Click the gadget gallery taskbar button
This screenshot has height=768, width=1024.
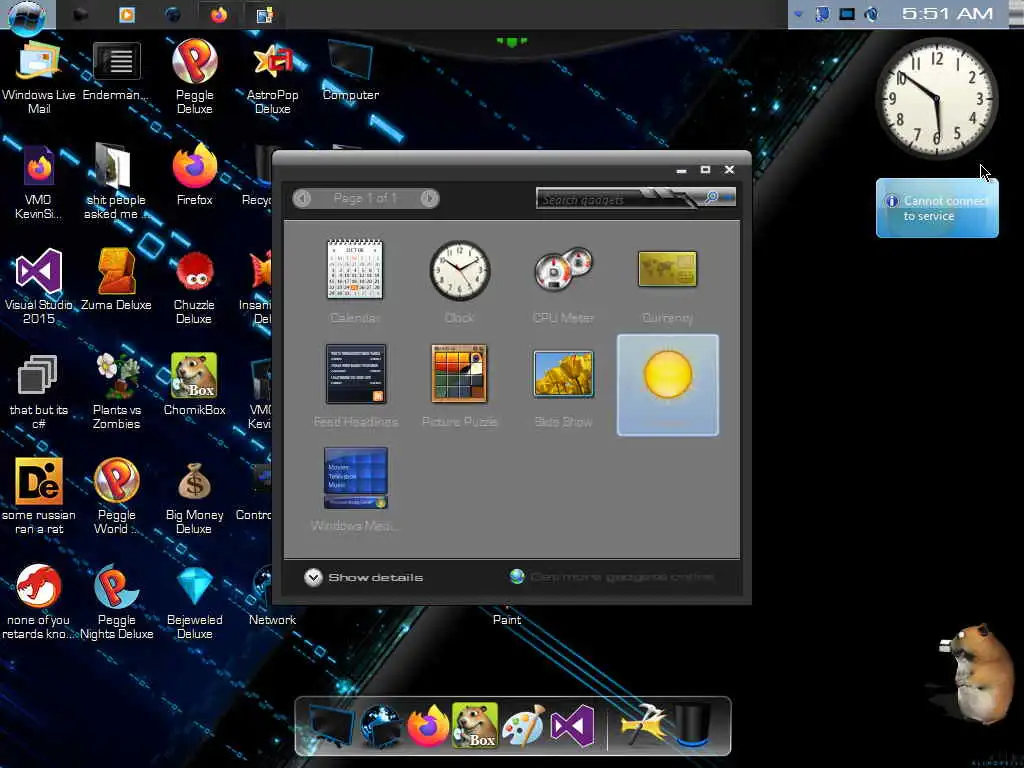click(x=264, y=14)
